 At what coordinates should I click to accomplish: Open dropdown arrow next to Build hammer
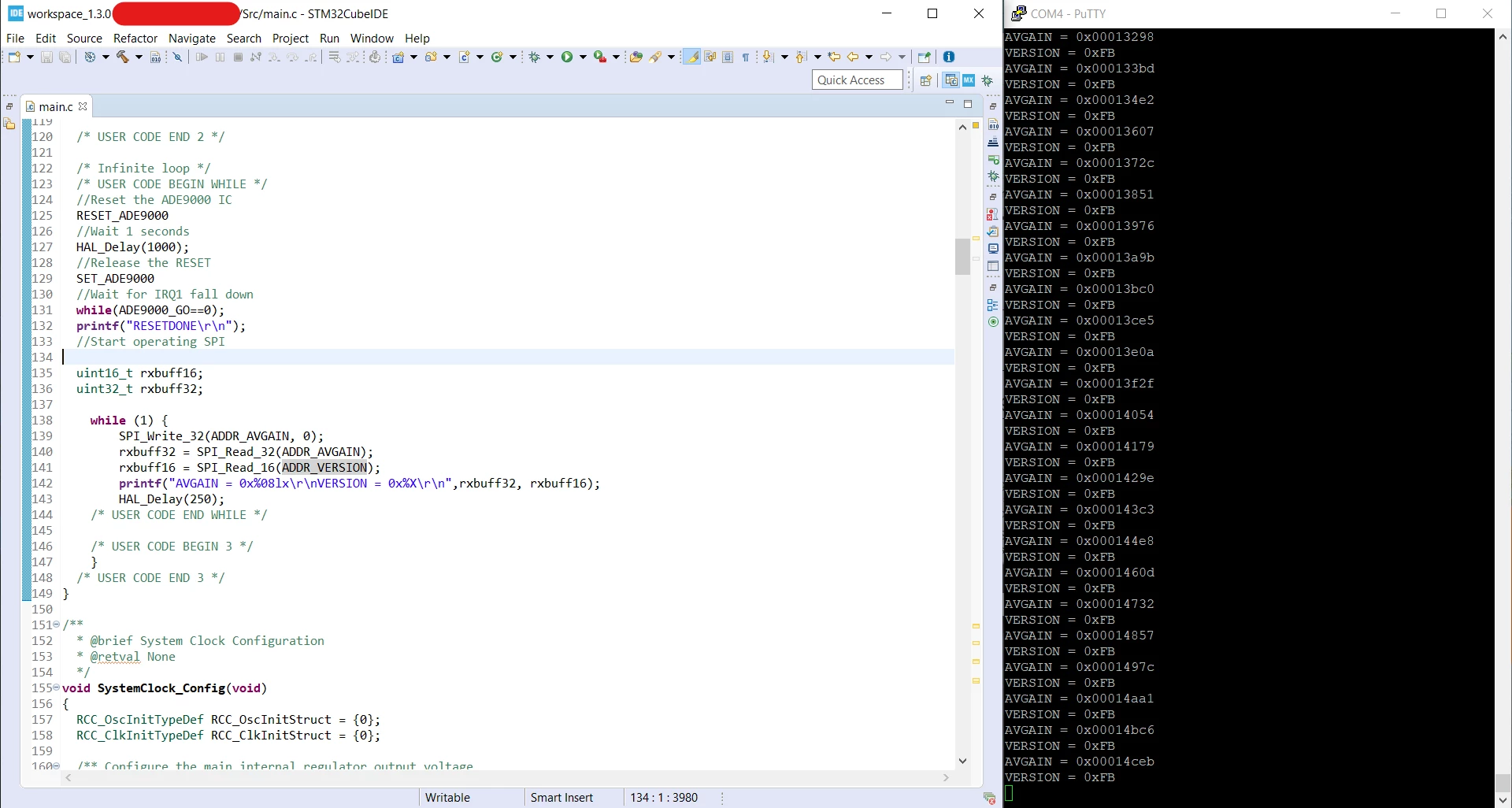coord(139,57)
